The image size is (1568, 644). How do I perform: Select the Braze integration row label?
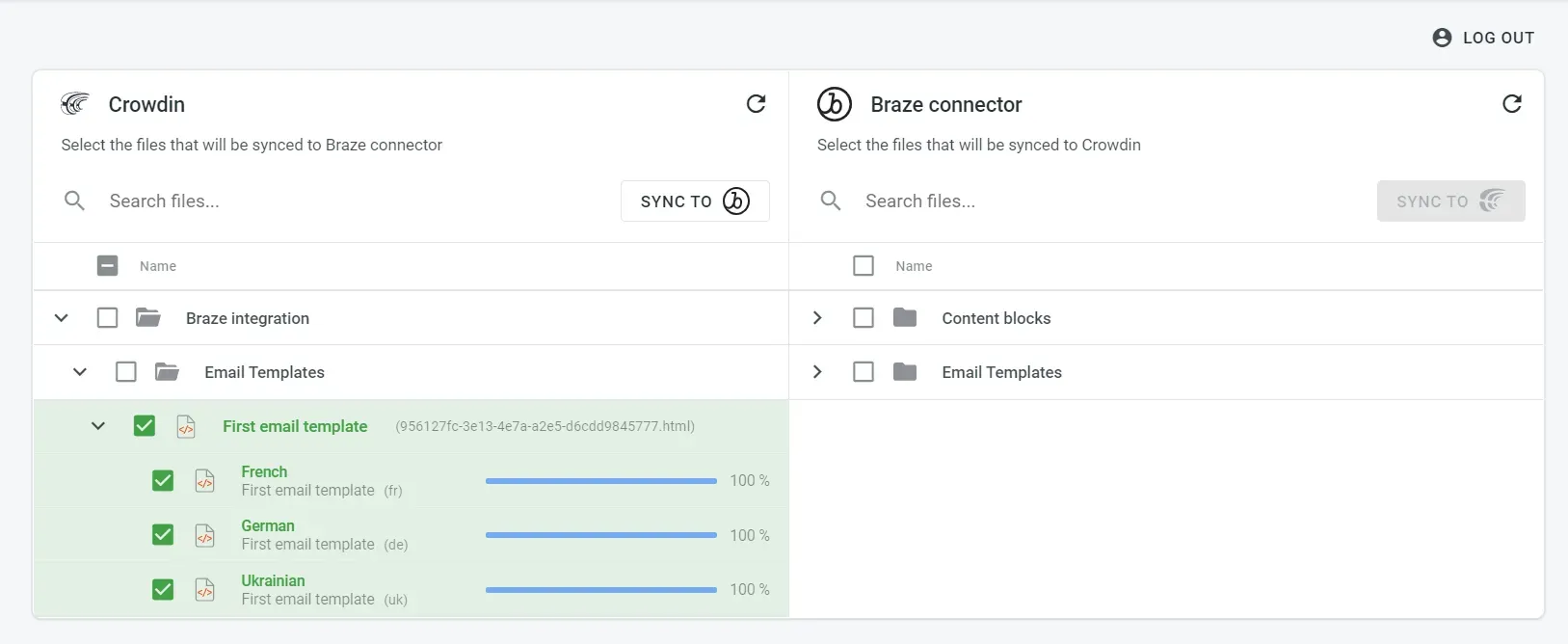tap(248, 318)
